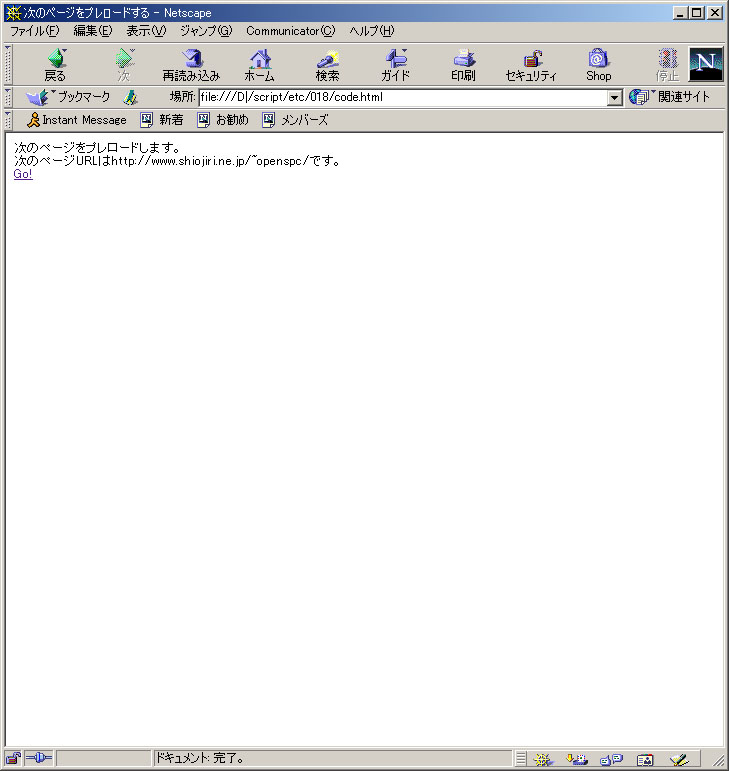Minimize the Netscape window
The width and height of the screenshot is (729, 771).
pos(680,13)
